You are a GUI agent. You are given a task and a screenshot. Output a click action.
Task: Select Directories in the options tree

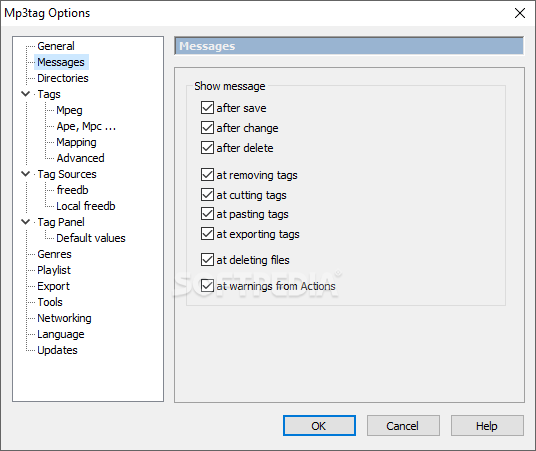coord(63,78)
